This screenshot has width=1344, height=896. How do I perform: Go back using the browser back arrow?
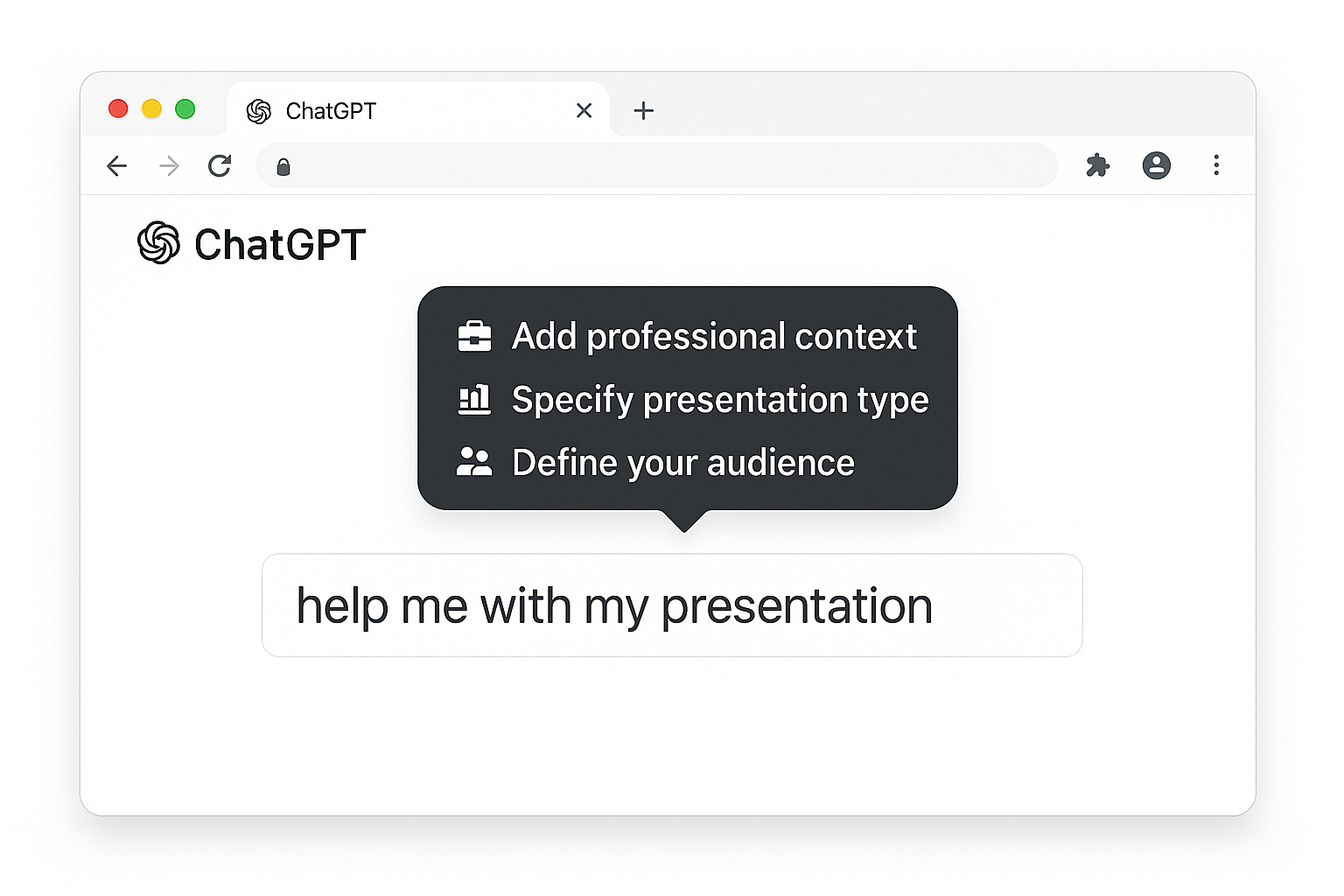pos(116,166)
